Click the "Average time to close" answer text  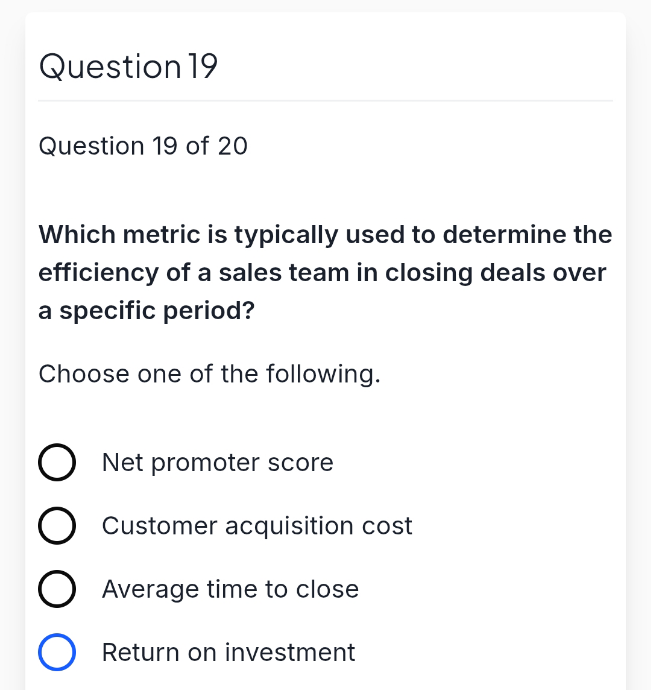(230, 589)
